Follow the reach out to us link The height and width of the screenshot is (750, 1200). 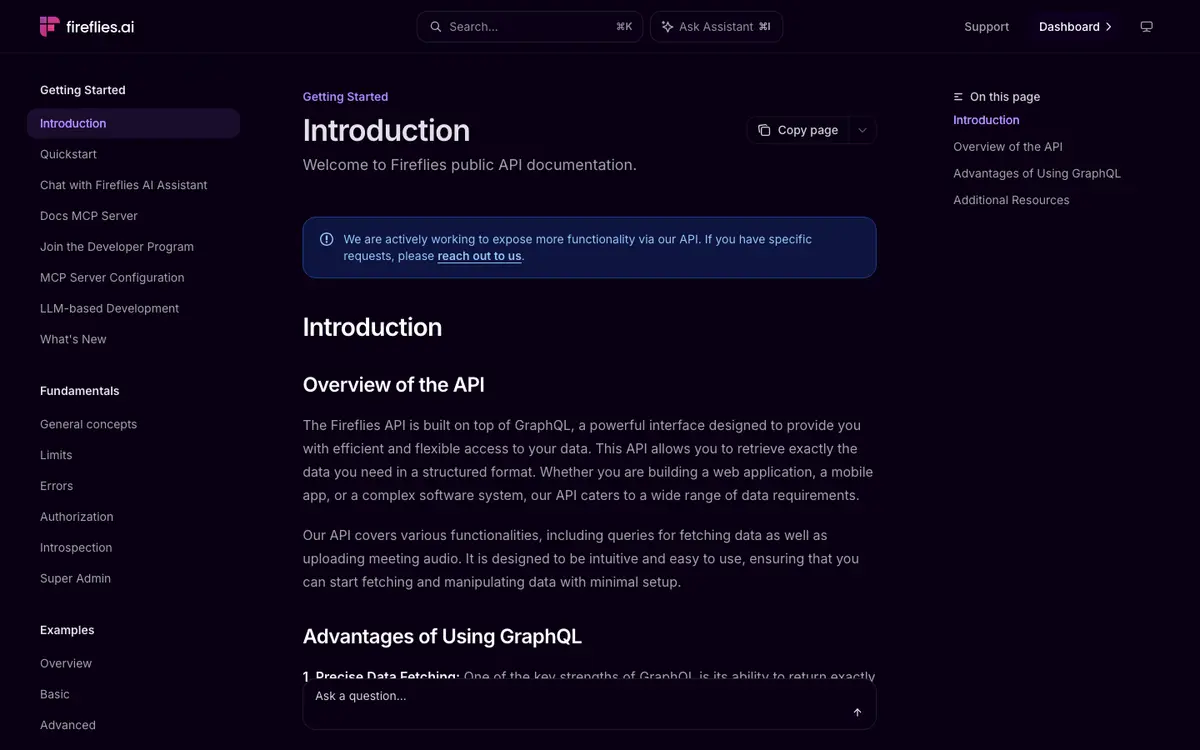point(480,256)
